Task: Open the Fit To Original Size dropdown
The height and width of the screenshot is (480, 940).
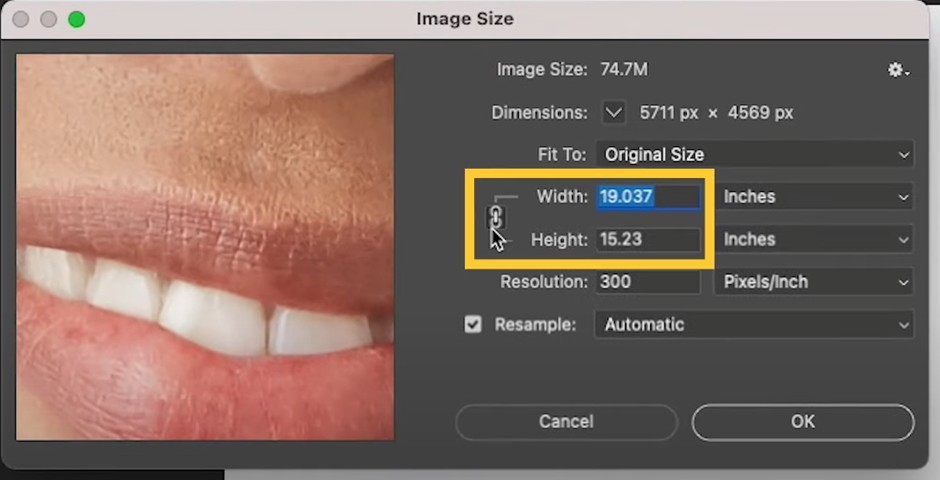Action: 755,155
